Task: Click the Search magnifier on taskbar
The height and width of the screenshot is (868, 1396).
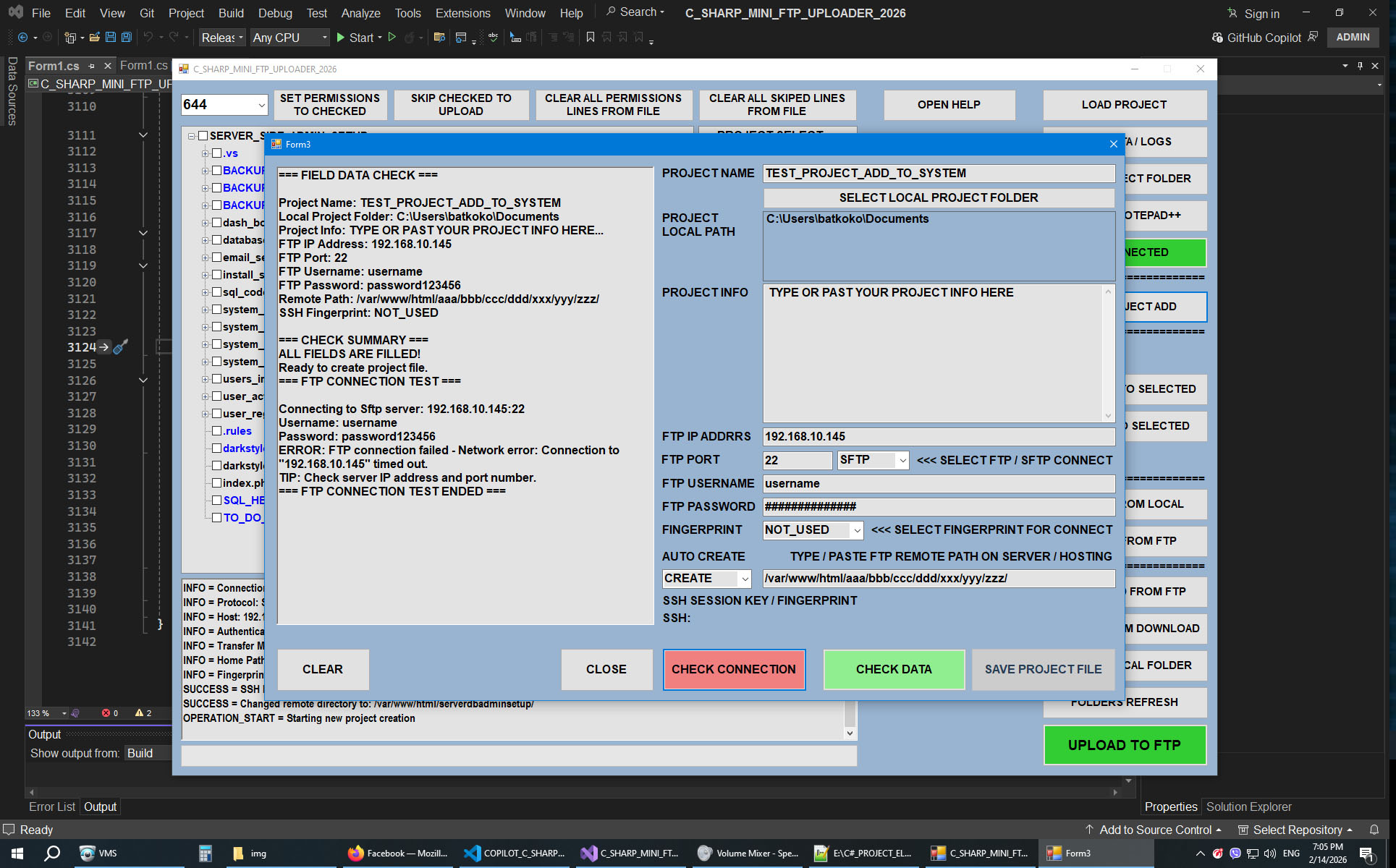Action: (x=52, y=854)
